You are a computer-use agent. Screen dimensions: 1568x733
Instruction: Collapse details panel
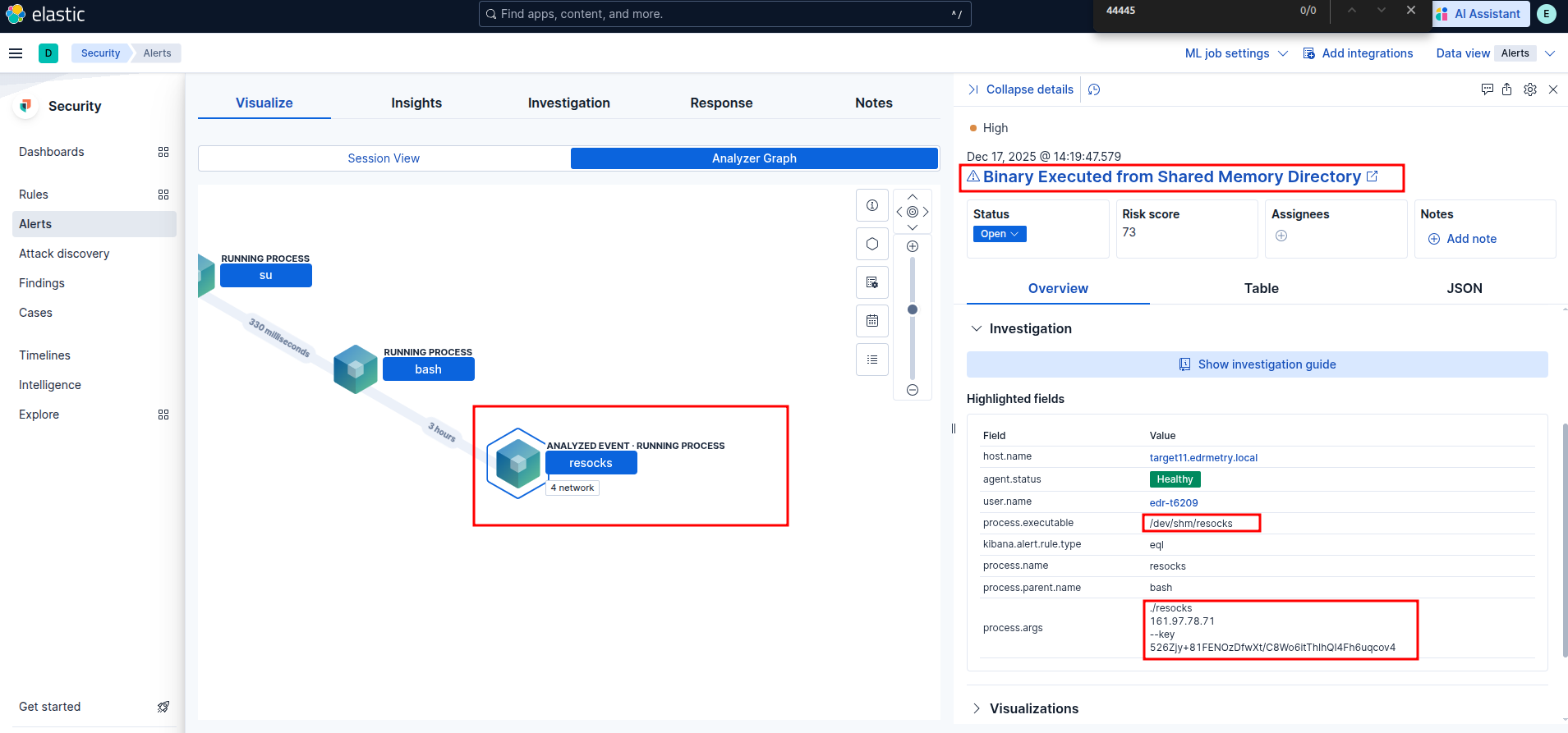(1021, 89)
